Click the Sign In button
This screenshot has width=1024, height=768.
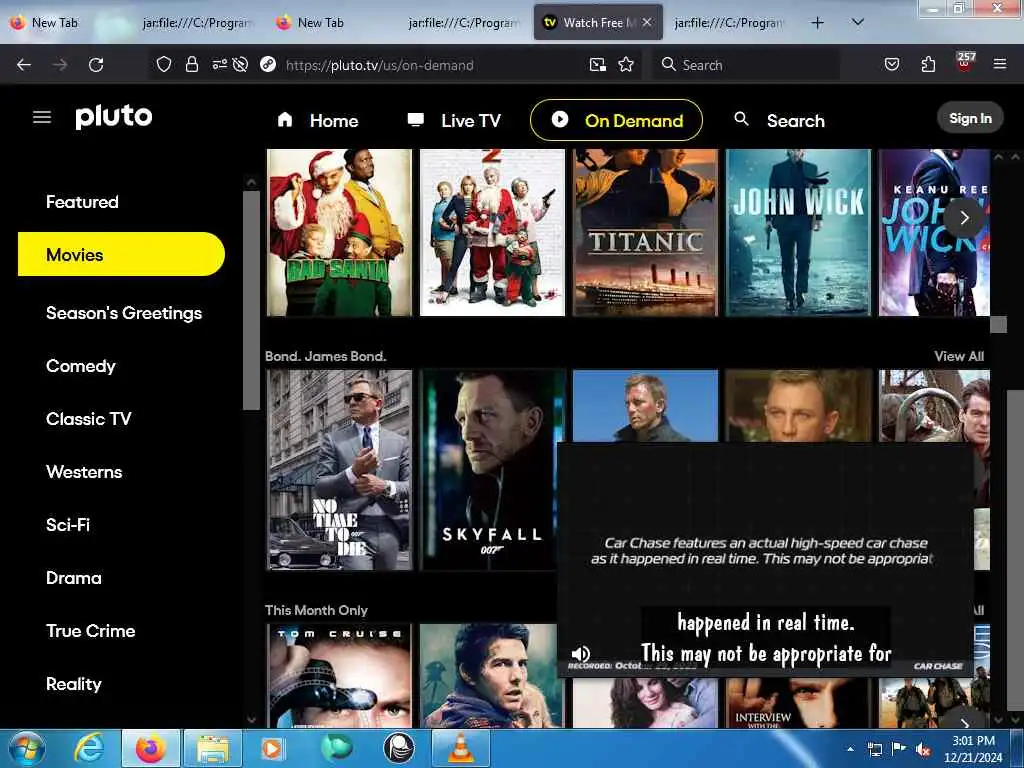click(970, 118)
